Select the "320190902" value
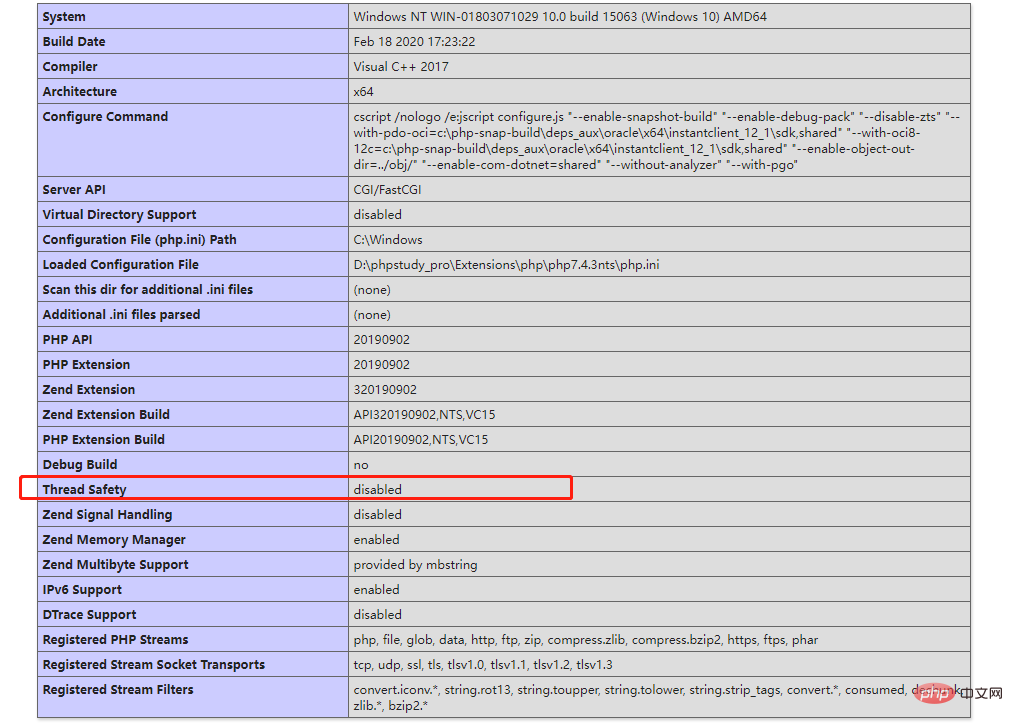Image resolution: width=1013 pixels, height=726 pixels. 385,390
